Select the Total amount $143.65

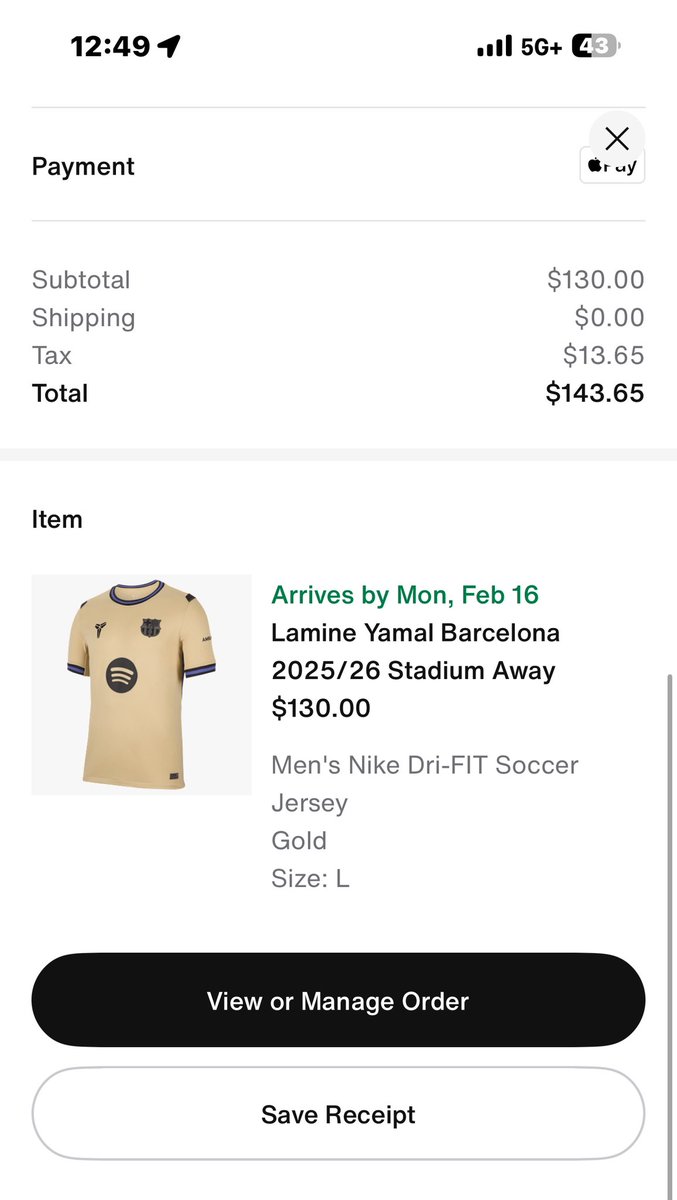[594, 393]
